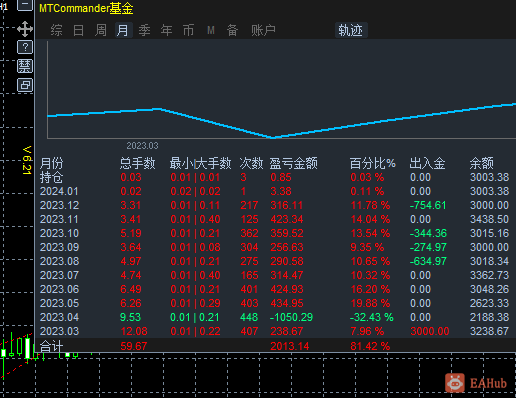Select the 2023.08 month row
Screen dimensions: 516x398
pos(59,261)
